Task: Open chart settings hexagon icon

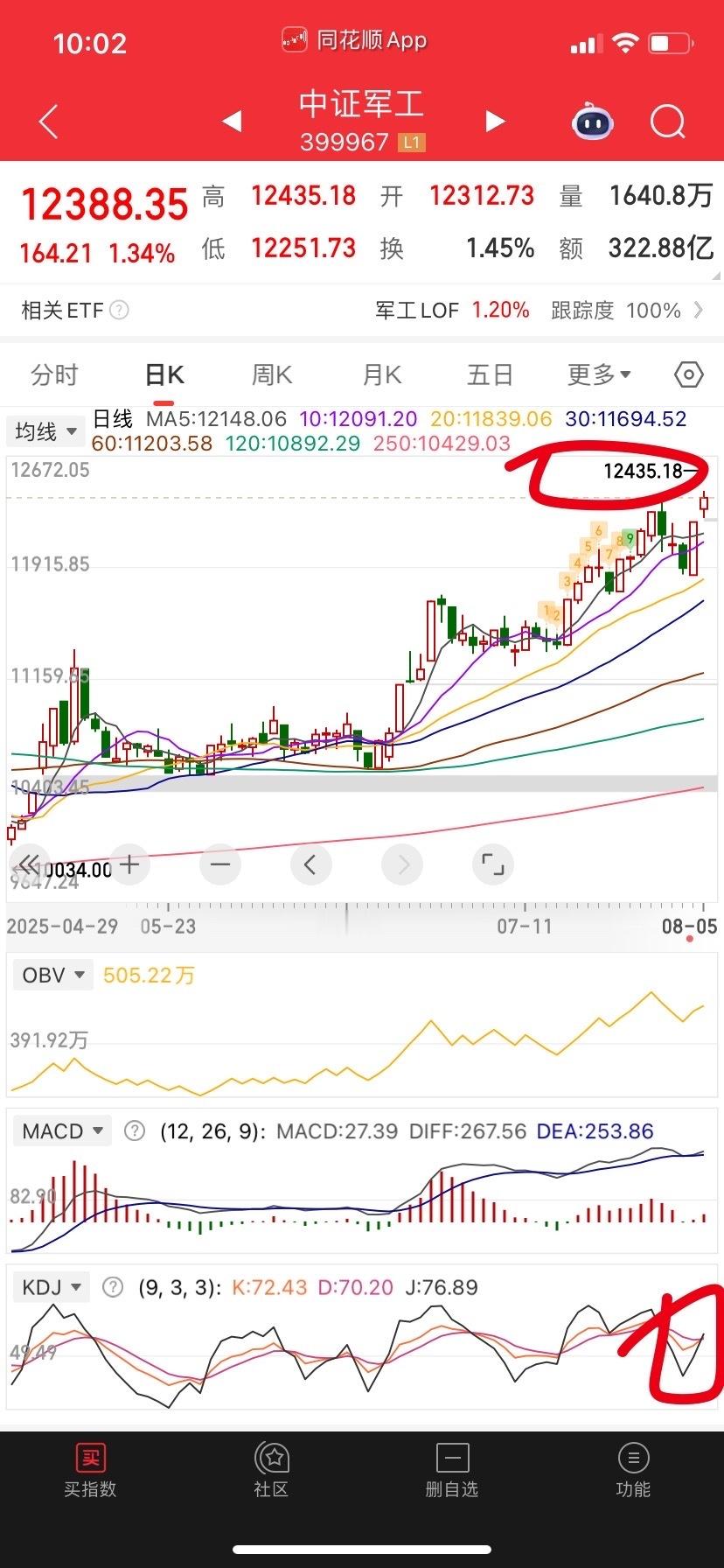Action: pos(689,375)
